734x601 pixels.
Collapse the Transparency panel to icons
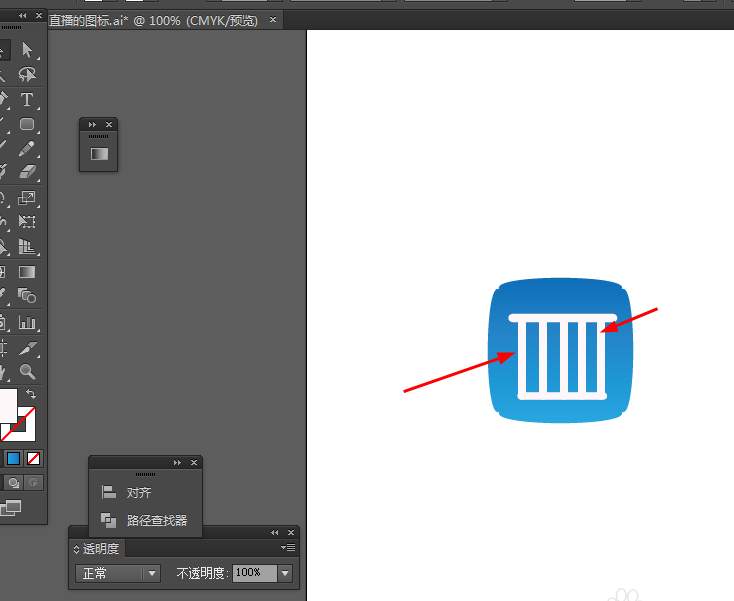pyautogui.click(x=275, y=533)
